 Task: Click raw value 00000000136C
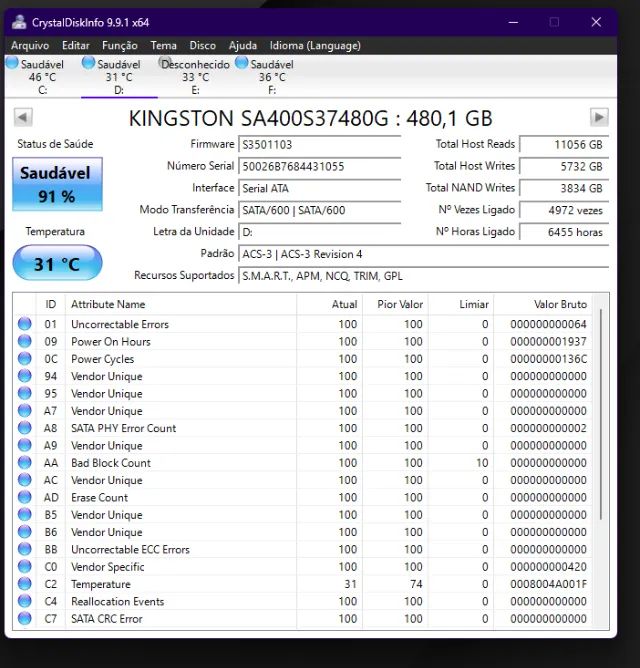[548, 359]
